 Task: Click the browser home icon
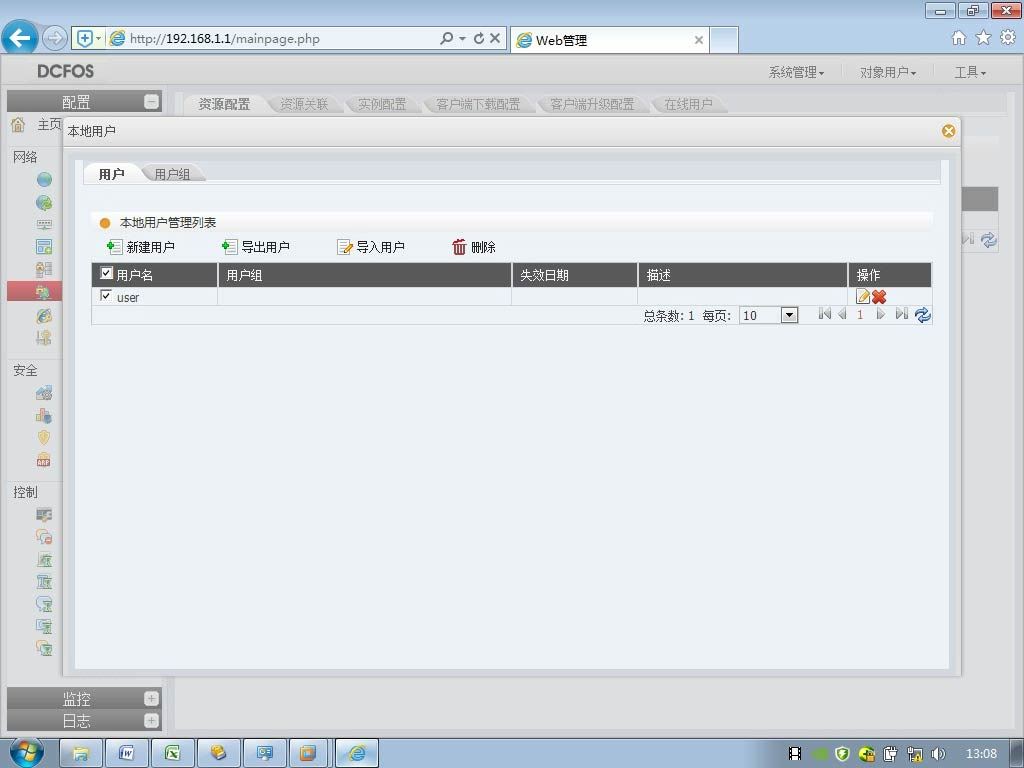pyautogui.click(x=959, y=38)
